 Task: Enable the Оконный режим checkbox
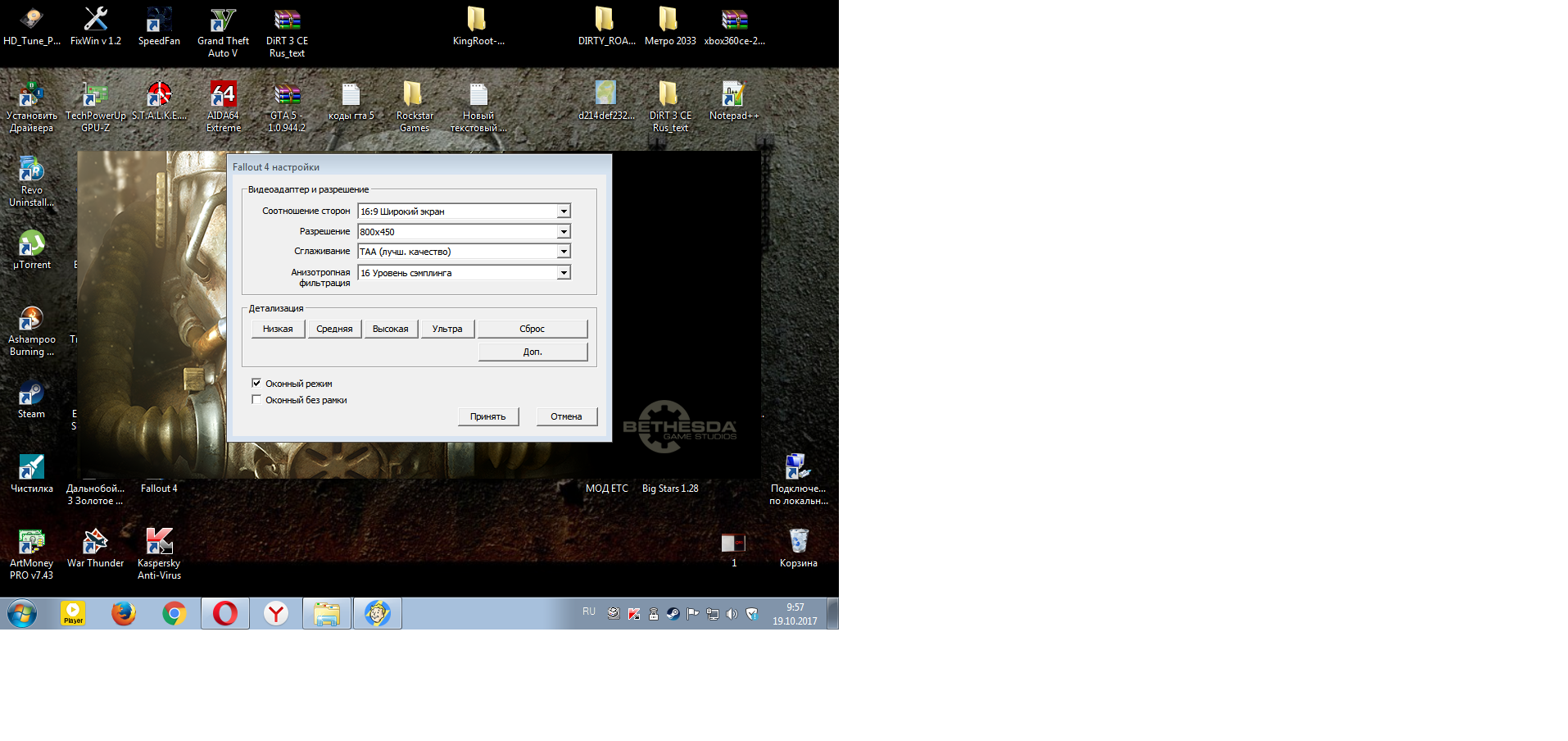(256, 383)
